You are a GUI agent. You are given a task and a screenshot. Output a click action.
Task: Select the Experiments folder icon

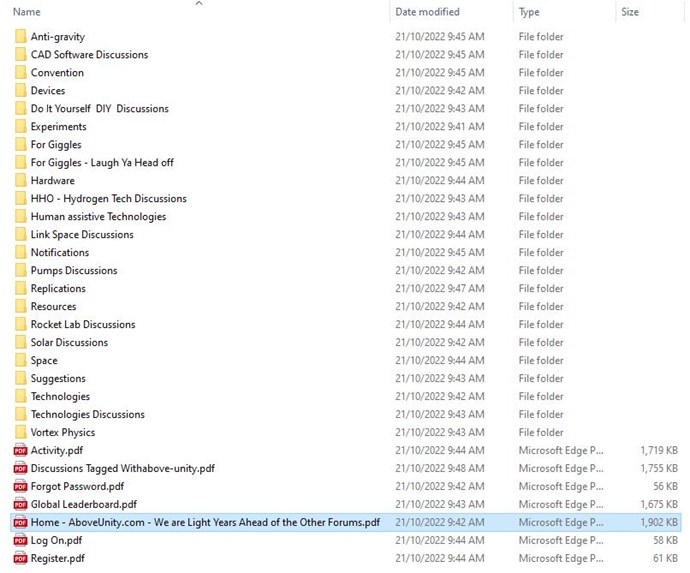tap(20, 127)
